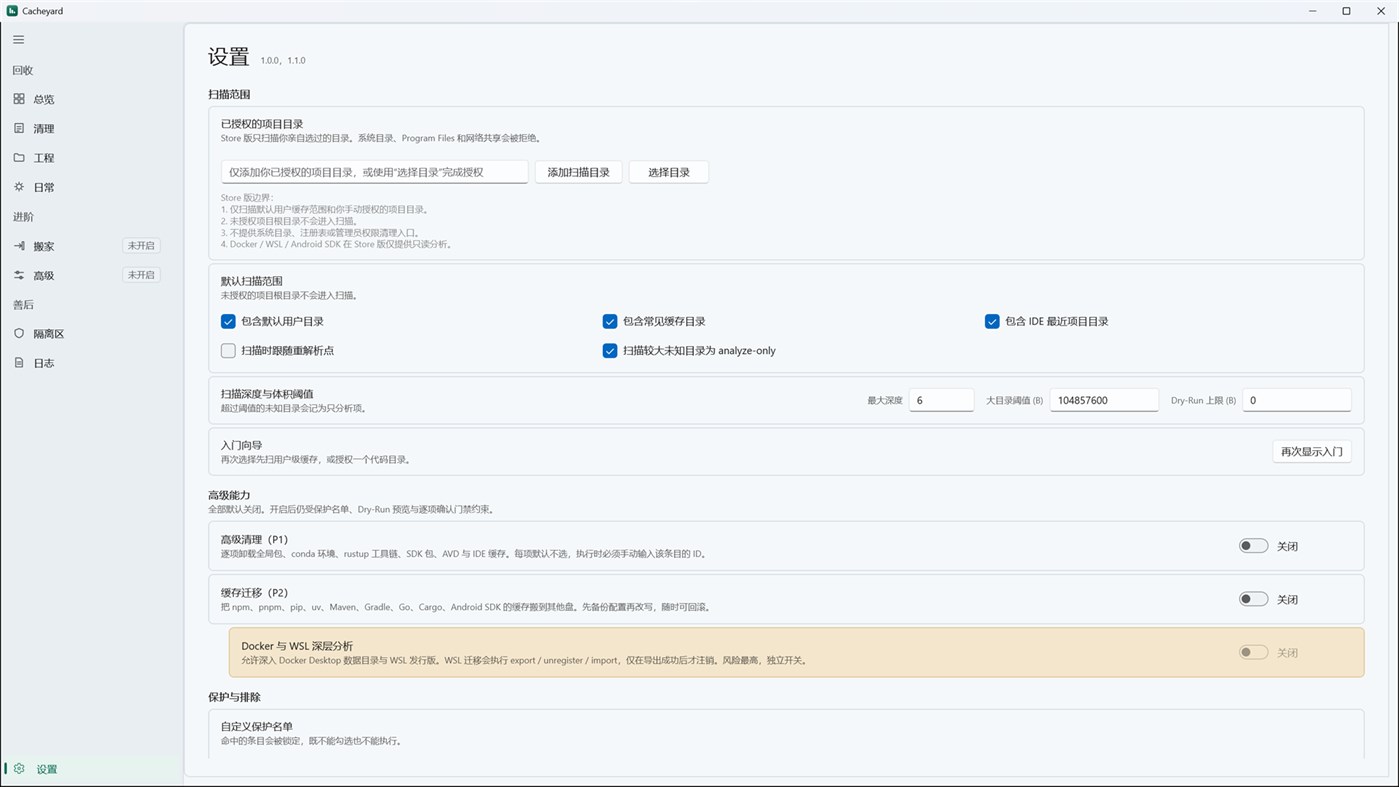Turn on 高级清理 (P1) switch
1399x787 pixels.
1253,546
